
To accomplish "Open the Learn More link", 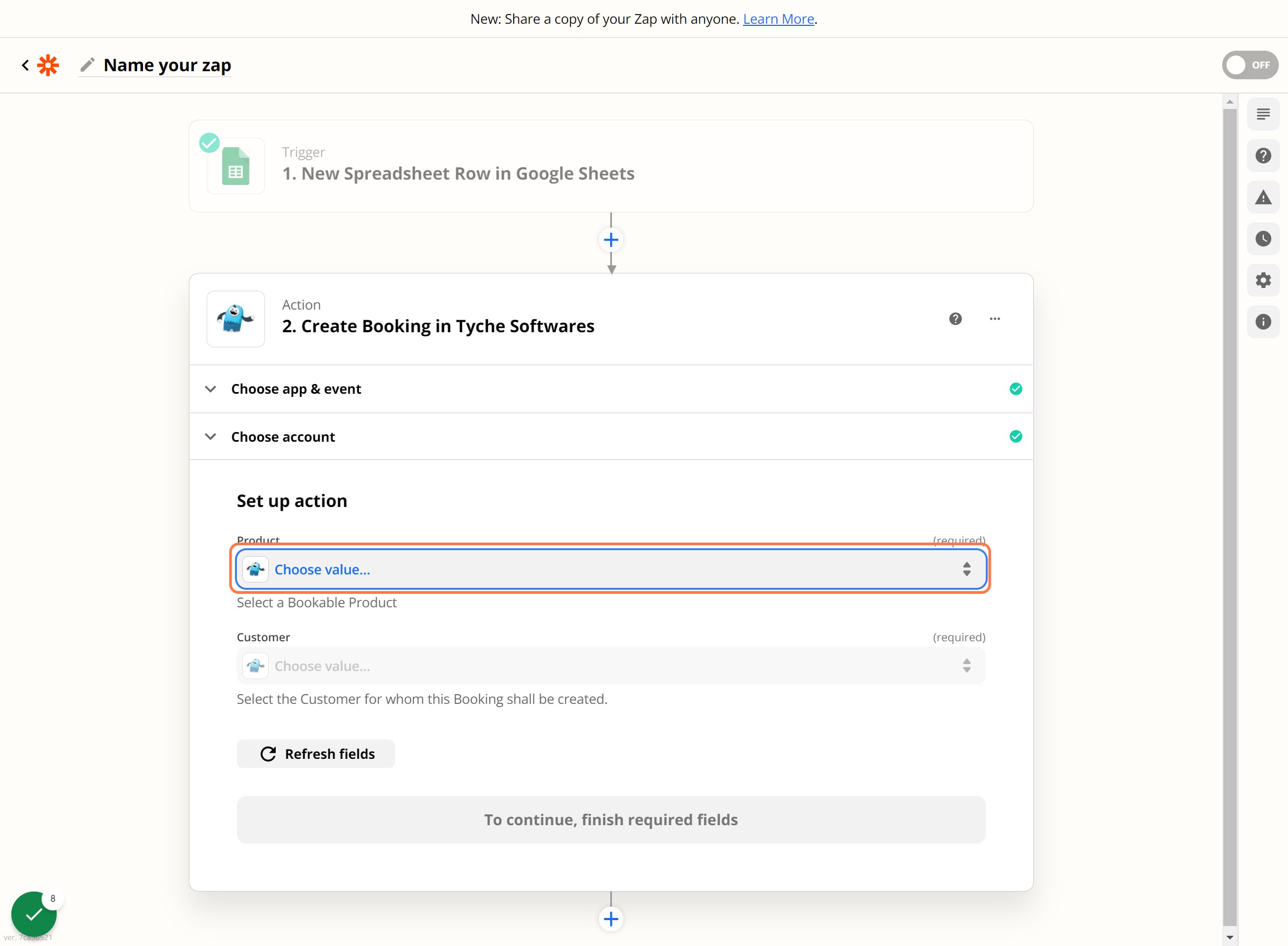I will 778,19.
